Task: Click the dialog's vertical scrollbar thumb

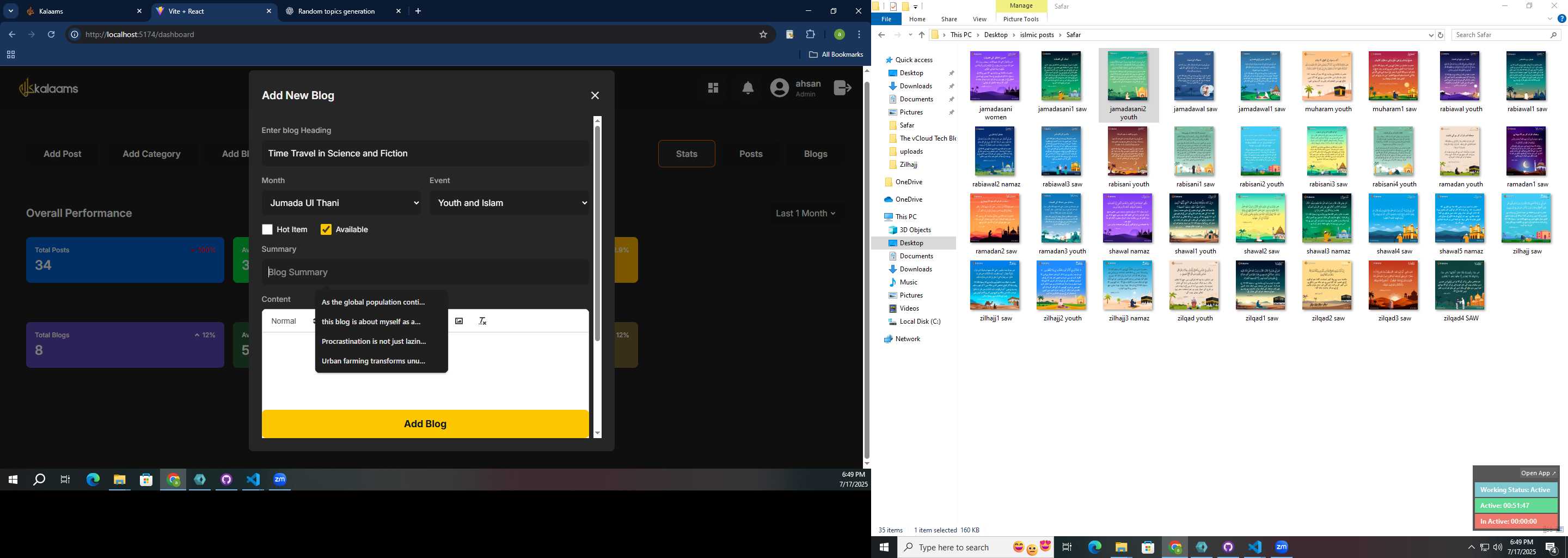Action: click(x=598, y=233)
